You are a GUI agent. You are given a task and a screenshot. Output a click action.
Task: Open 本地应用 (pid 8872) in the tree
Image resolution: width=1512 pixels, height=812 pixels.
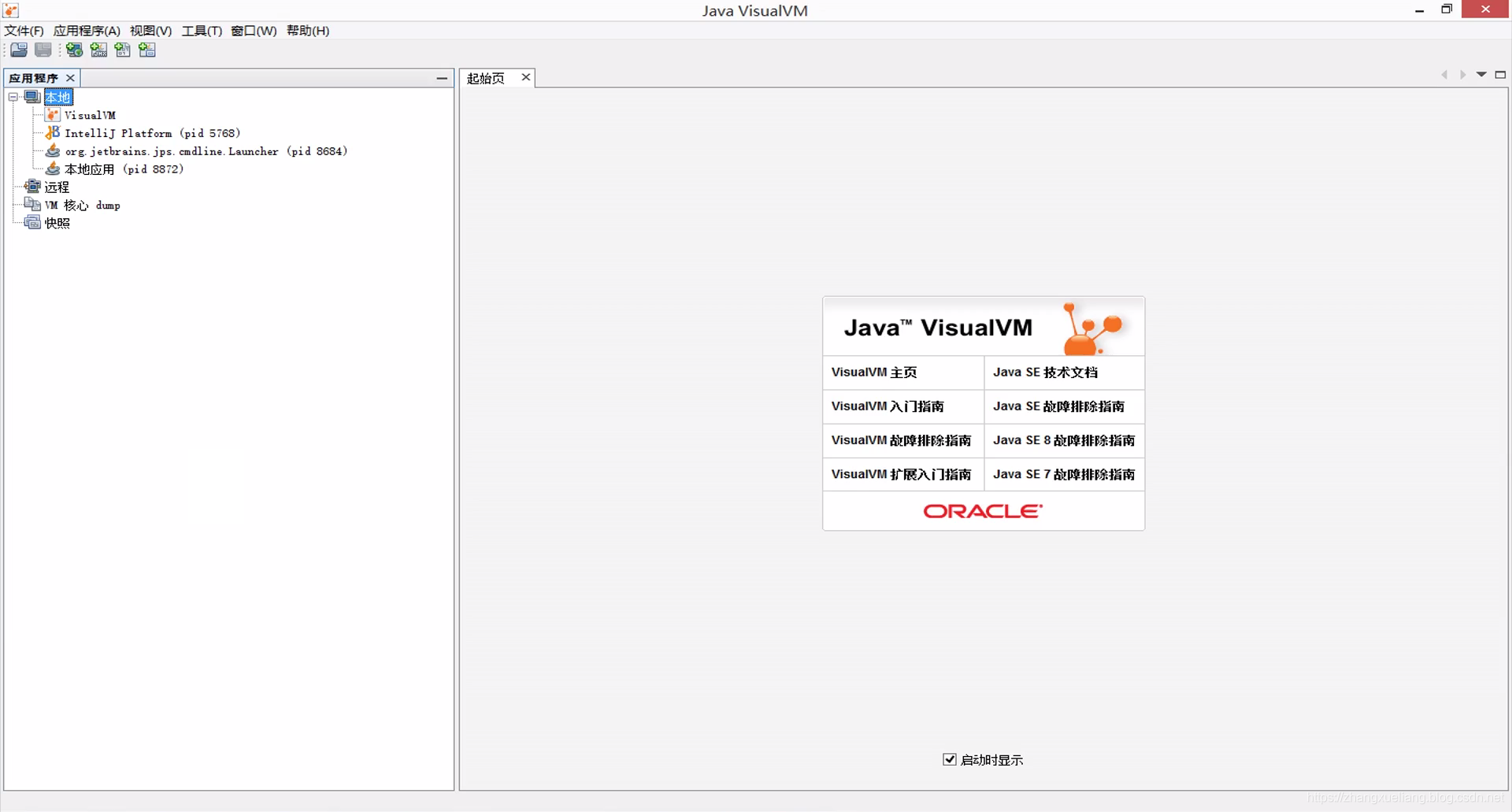pyautogui.click(x=124, y=169)
